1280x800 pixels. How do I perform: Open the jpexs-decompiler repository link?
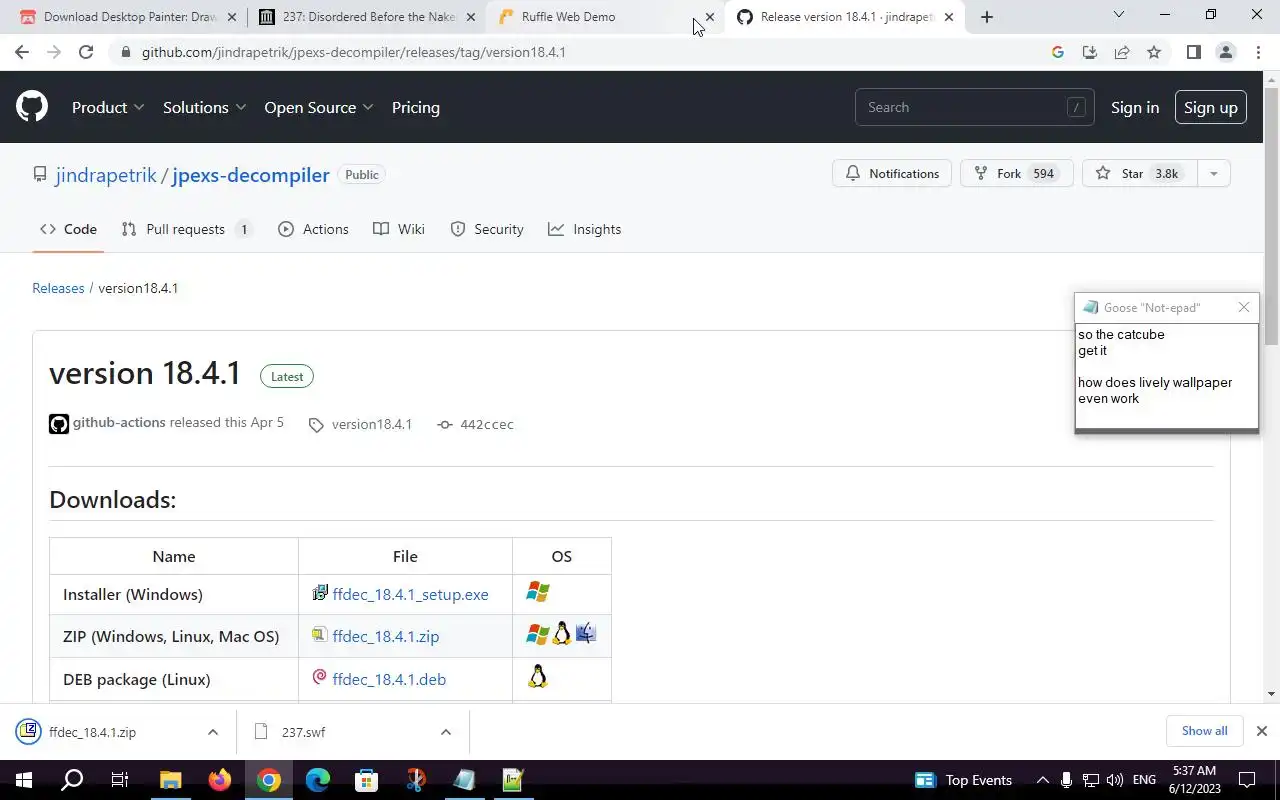251,175
